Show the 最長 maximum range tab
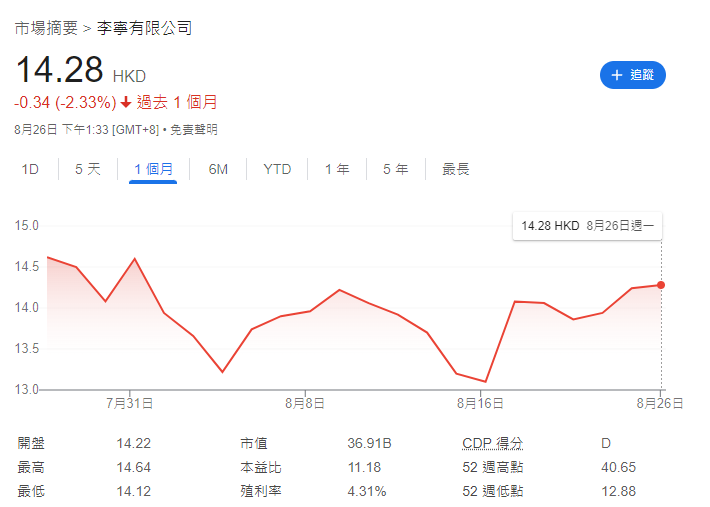 [x=456, y=170]
